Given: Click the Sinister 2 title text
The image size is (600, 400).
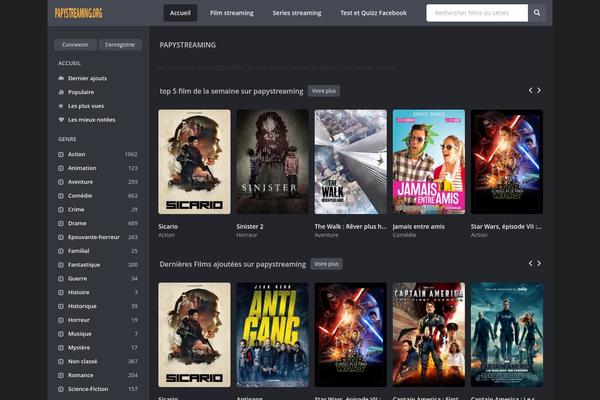Looking at the screenshot, I should click(250, 227).
